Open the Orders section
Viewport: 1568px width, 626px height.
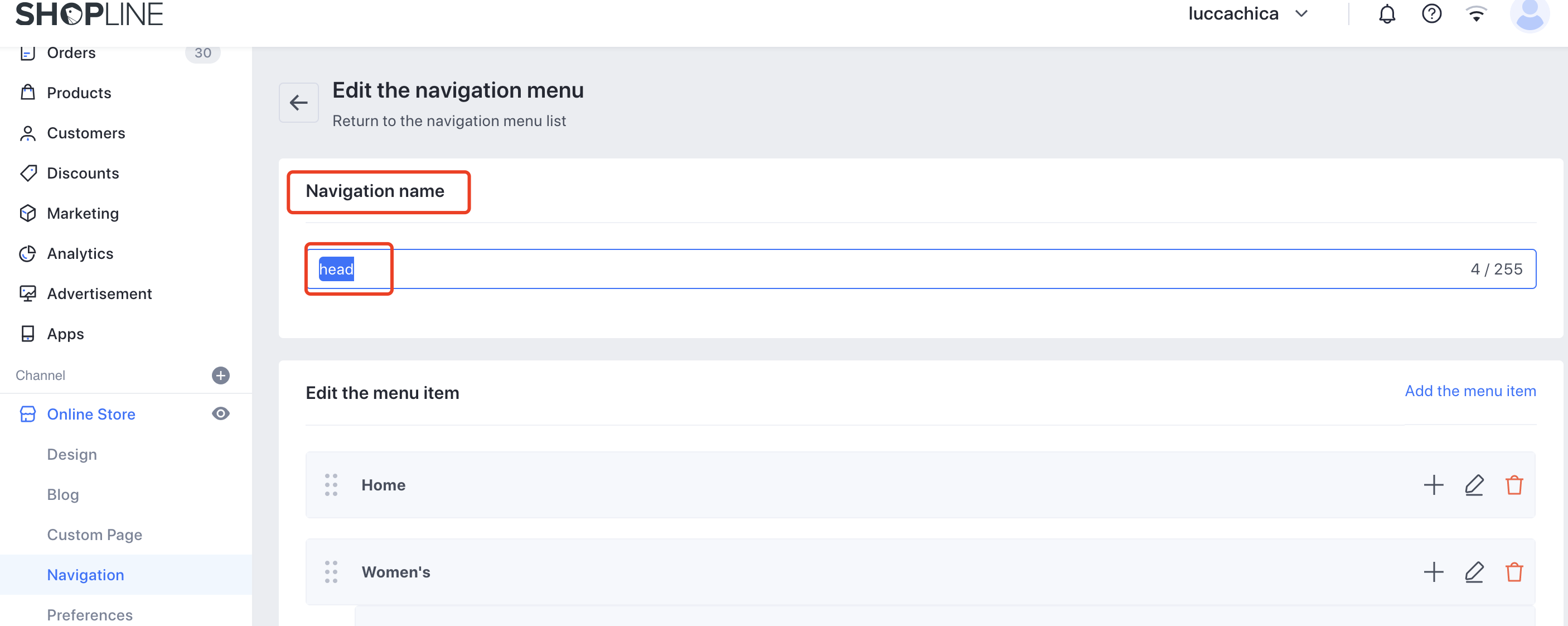coord(71,53)
